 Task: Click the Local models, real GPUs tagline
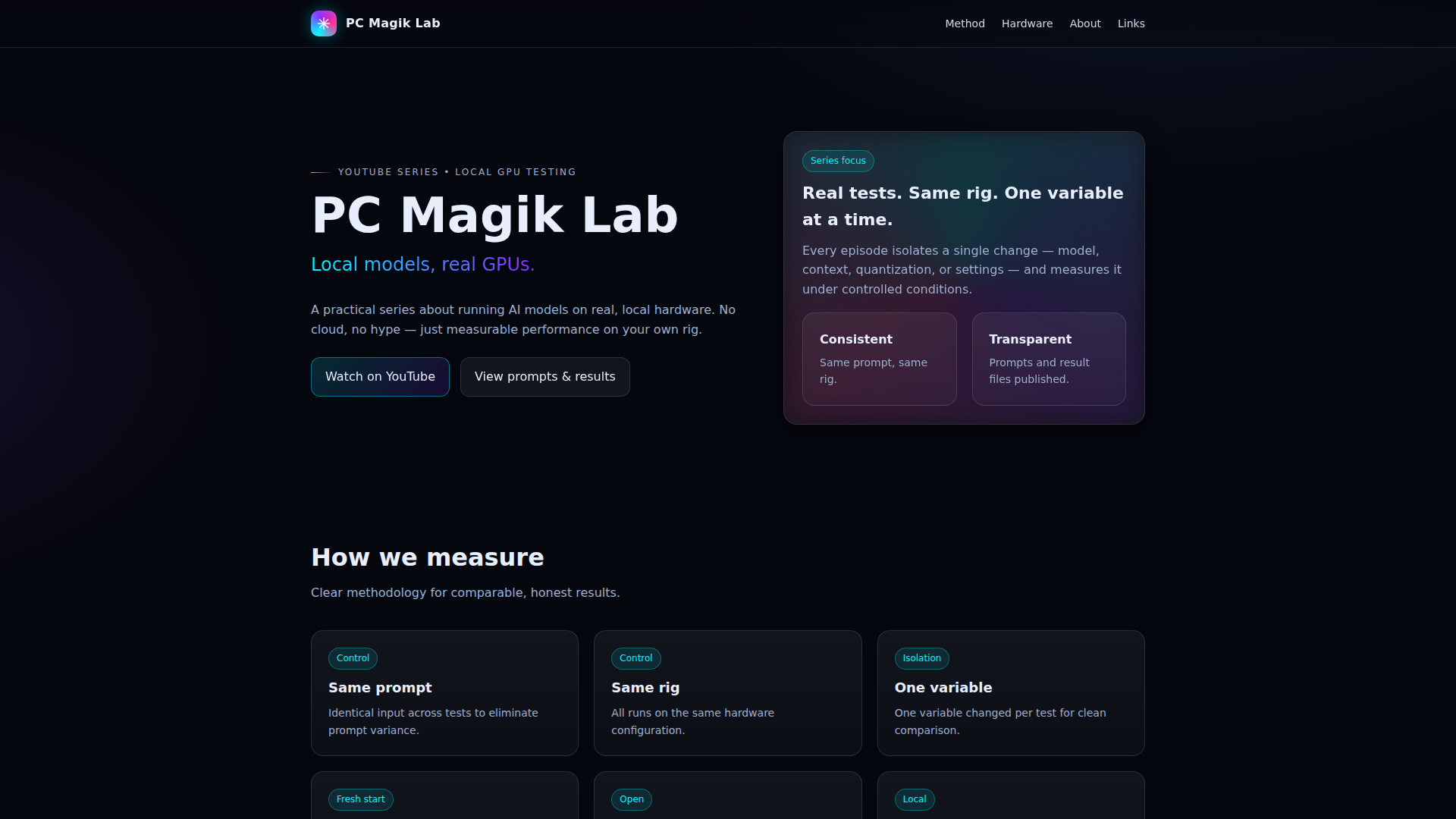[423, 265]
